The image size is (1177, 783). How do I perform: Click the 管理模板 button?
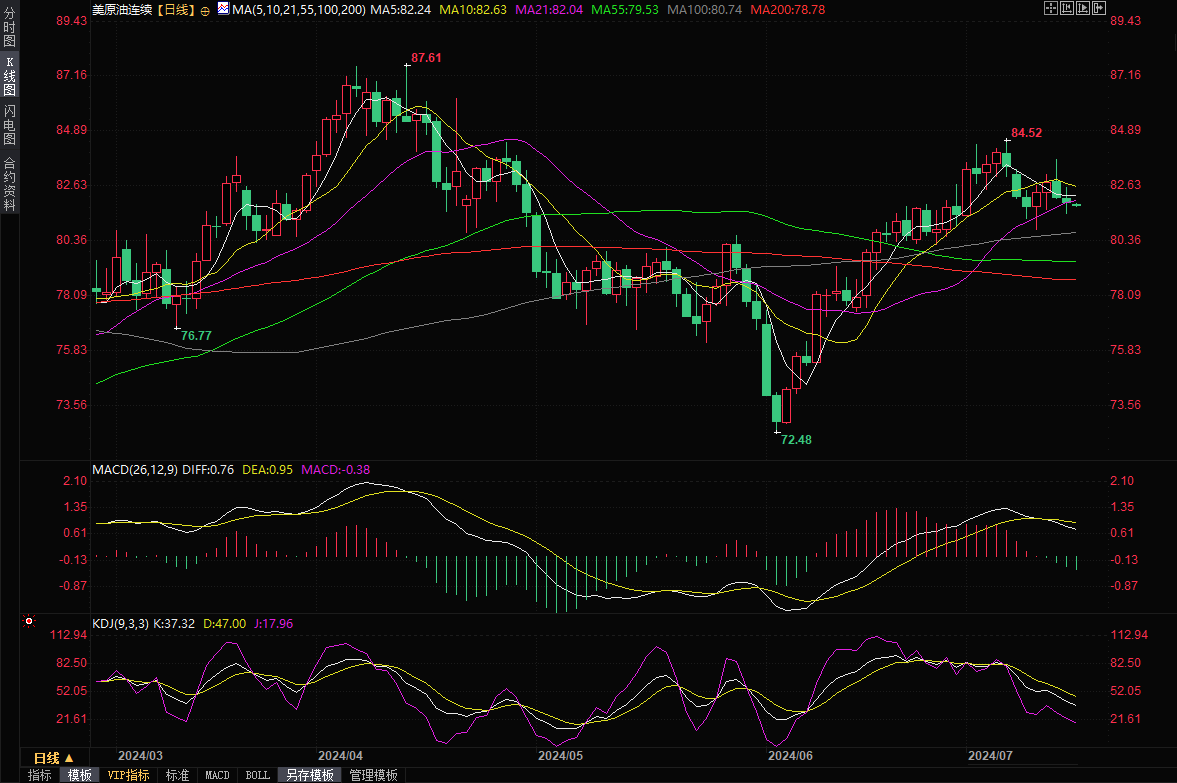pyautogui.click(x=373, y=775)
